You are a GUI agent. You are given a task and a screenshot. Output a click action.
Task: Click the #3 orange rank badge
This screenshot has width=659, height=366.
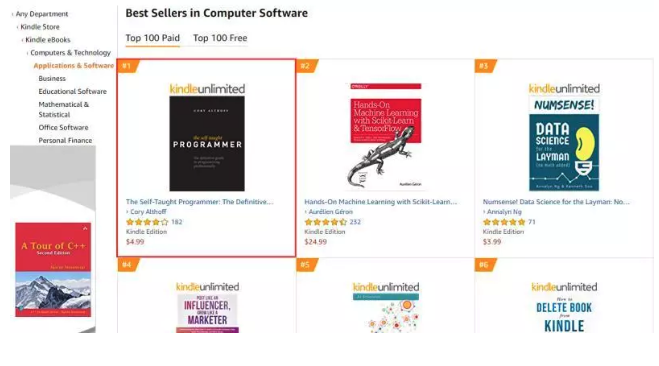coord(485,66)
